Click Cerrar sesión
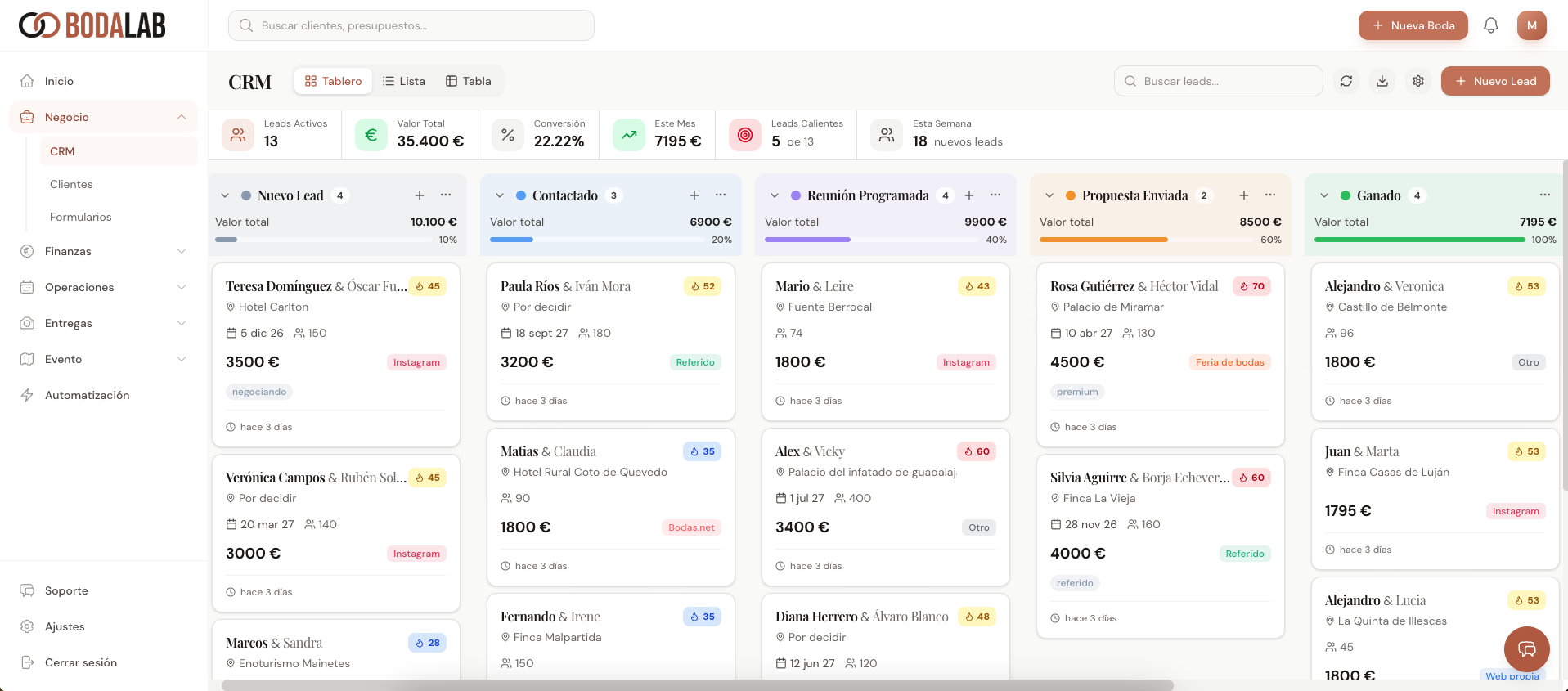This screenshot has height=691, width=1568. [x=104, y=662]
